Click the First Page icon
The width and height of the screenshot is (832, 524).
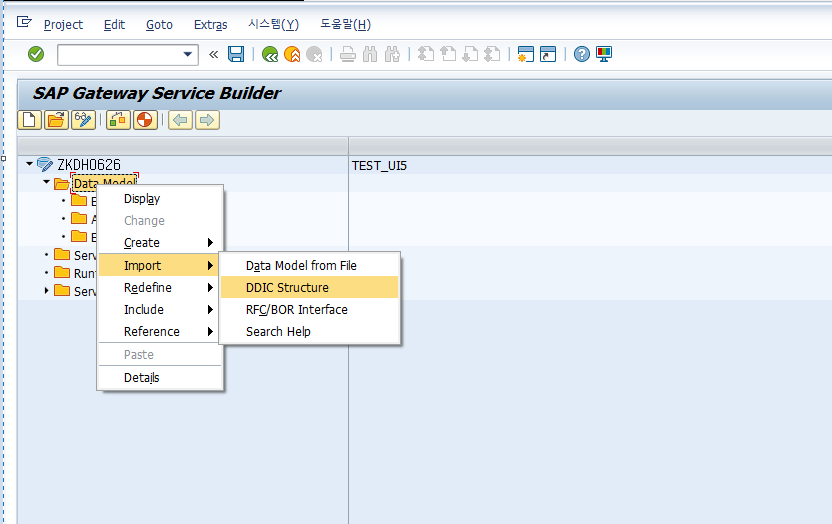426,54
